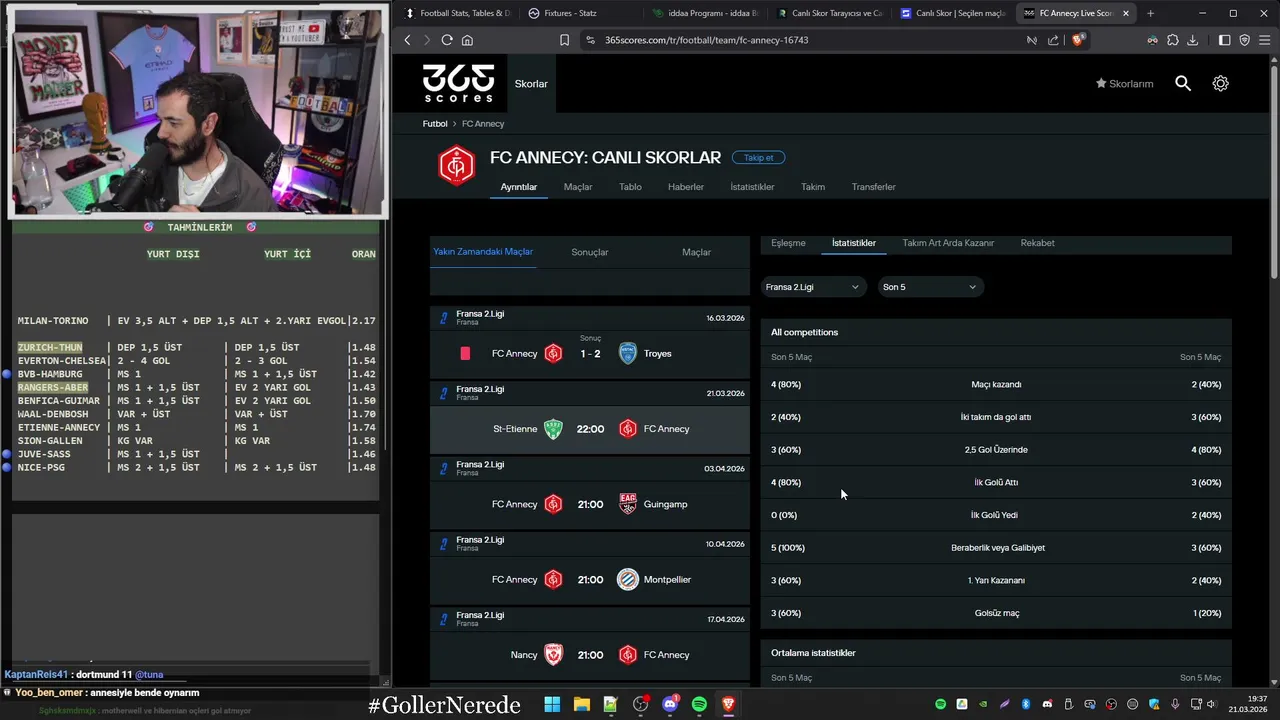Image resolution: width=1280 pixels, height=720 pixels.
Task: Switch to the Maçlar team tab
Action: [x=578, y=187]
